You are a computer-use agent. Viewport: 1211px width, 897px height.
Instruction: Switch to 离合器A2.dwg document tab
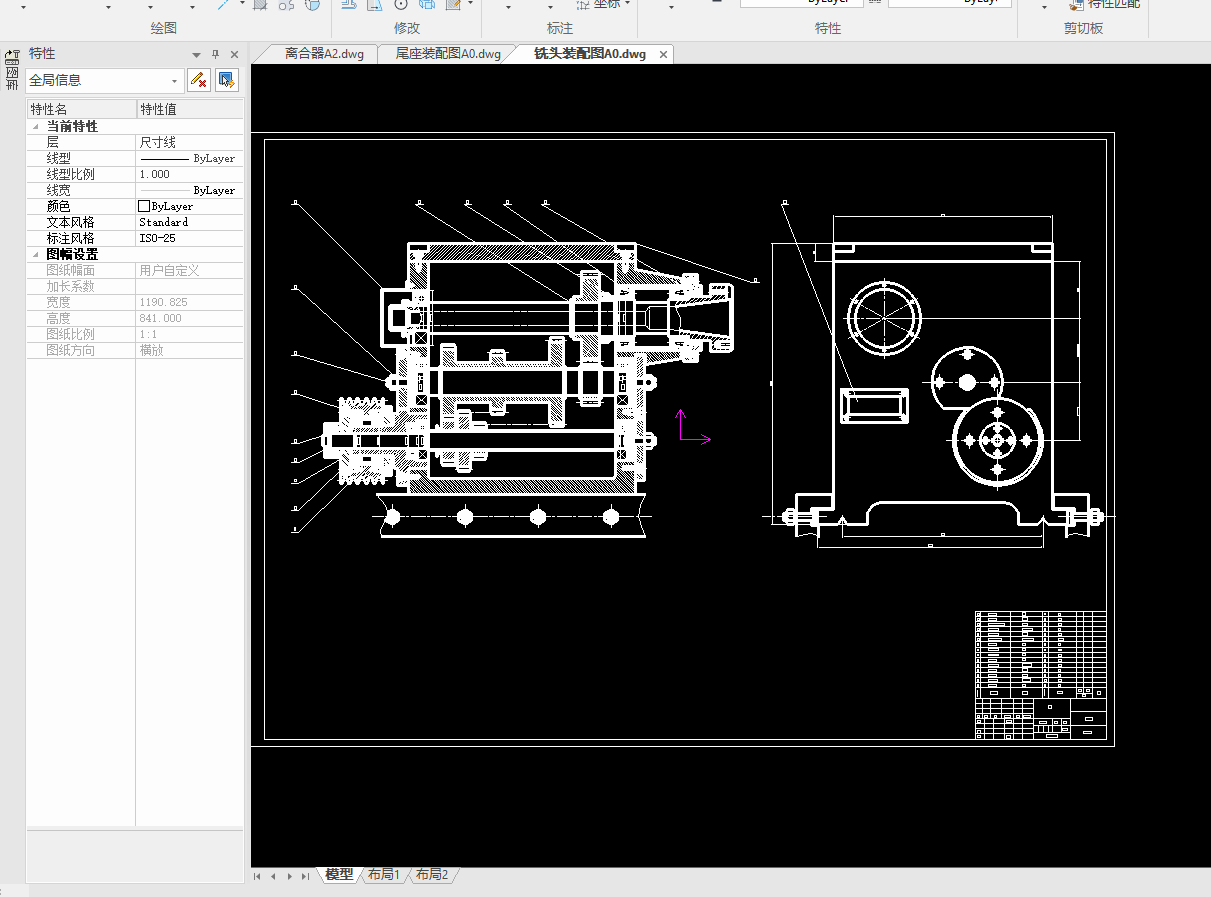(x=324, y=54)
